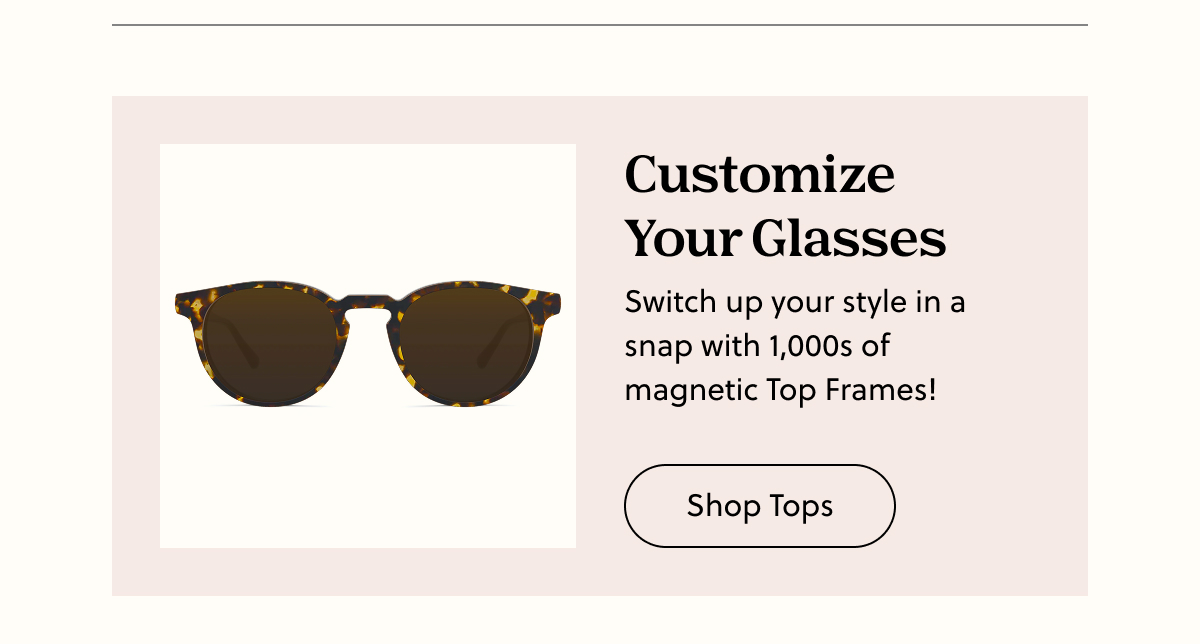Open the glasses customization promo
1200x644 pixels.
tap(600, 345)
